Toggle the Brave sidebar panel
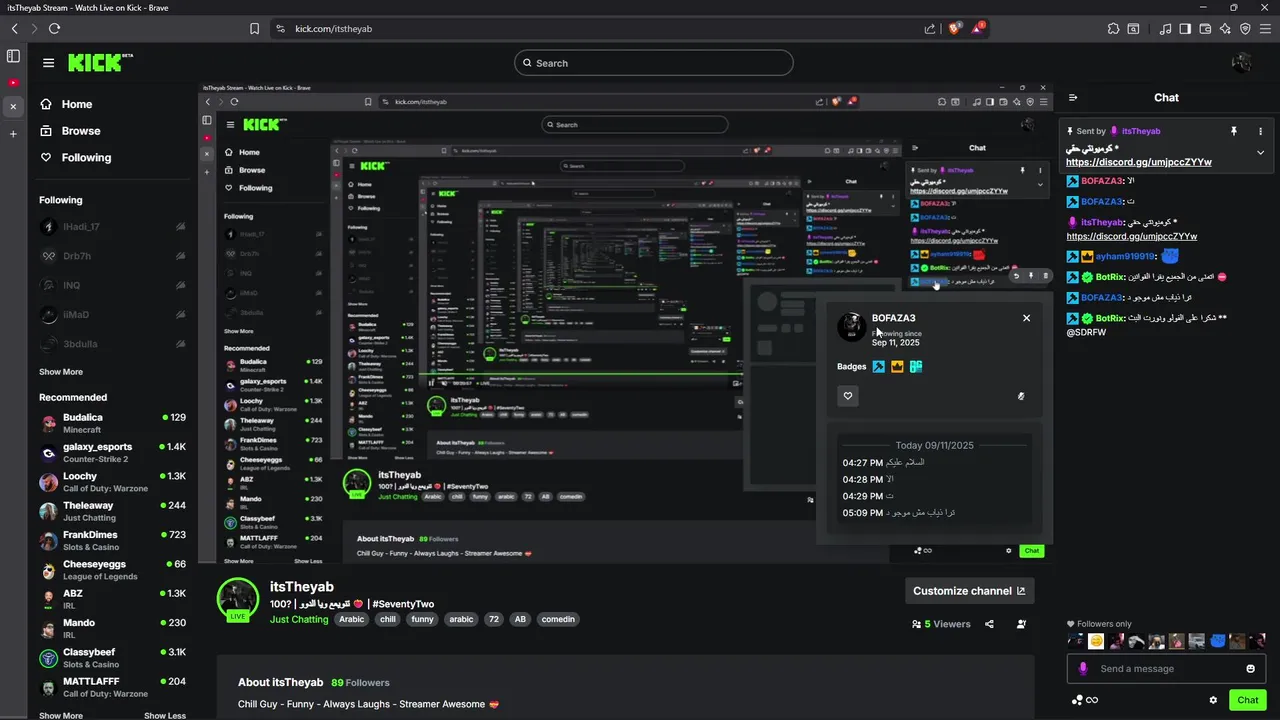Image resolution: width=1280 pixels, height=720 pixels. pyautogui.click(x=1185, y=29)
